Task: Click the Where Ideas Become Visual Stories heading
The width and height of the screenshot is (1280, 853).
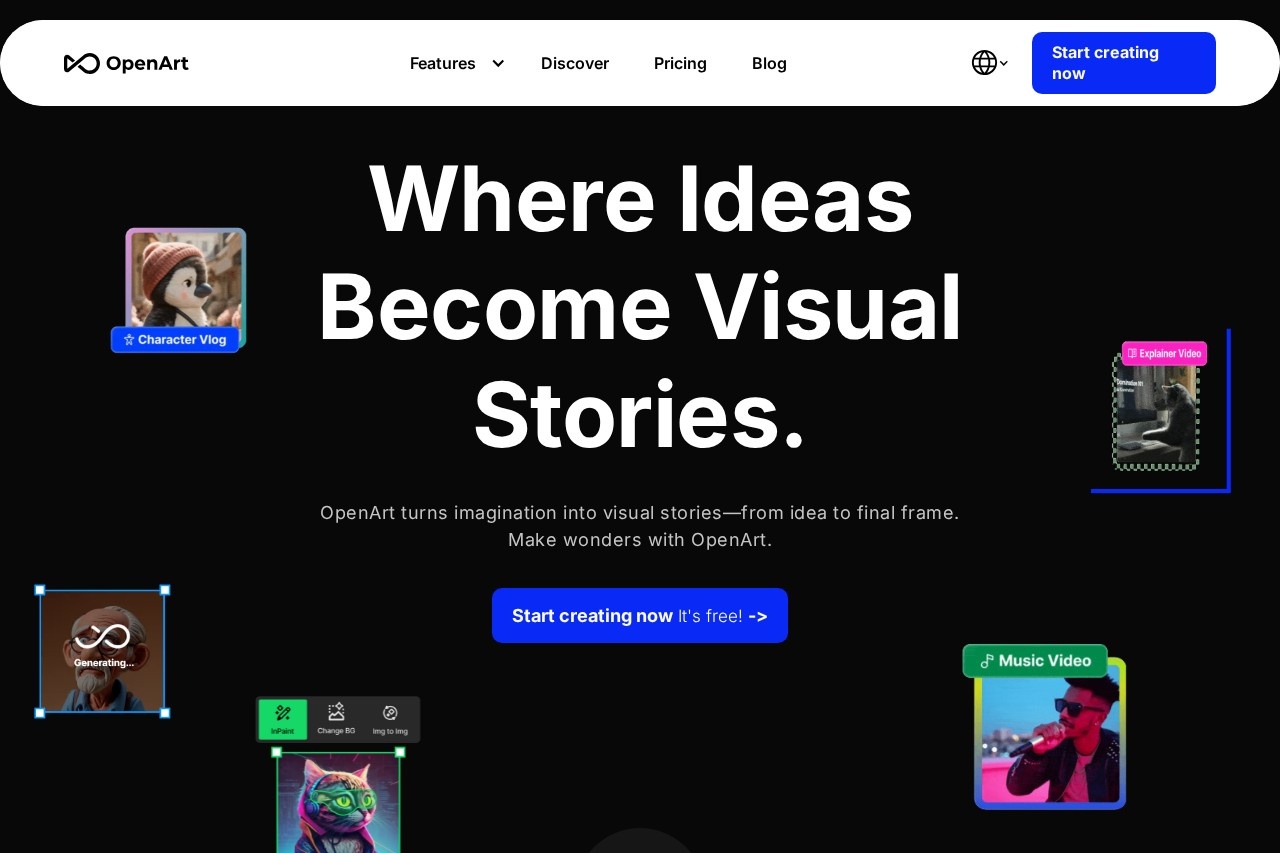Action: tap(640, 306)
